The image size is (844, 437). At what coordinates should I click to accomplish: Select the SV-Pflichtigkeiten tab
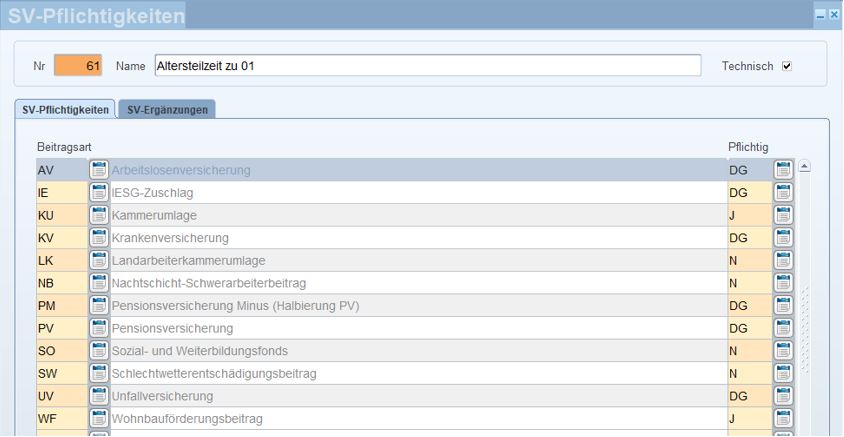[65, 109]
